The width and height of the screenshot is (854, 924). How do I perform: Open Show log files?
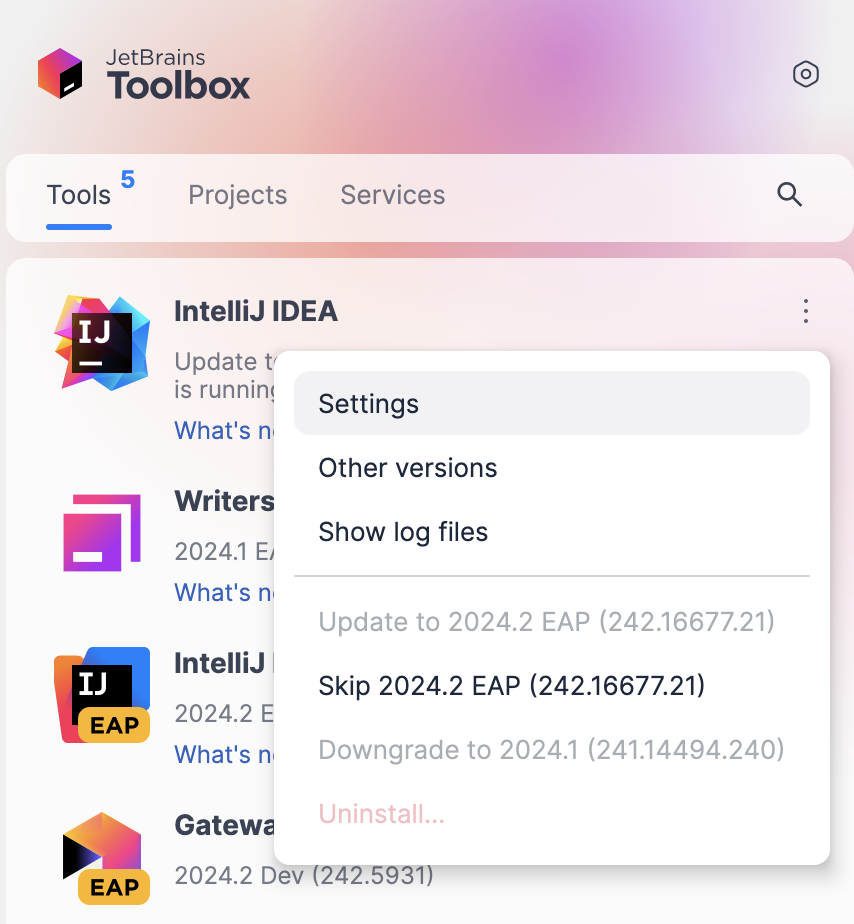click(x=403, y=532)
